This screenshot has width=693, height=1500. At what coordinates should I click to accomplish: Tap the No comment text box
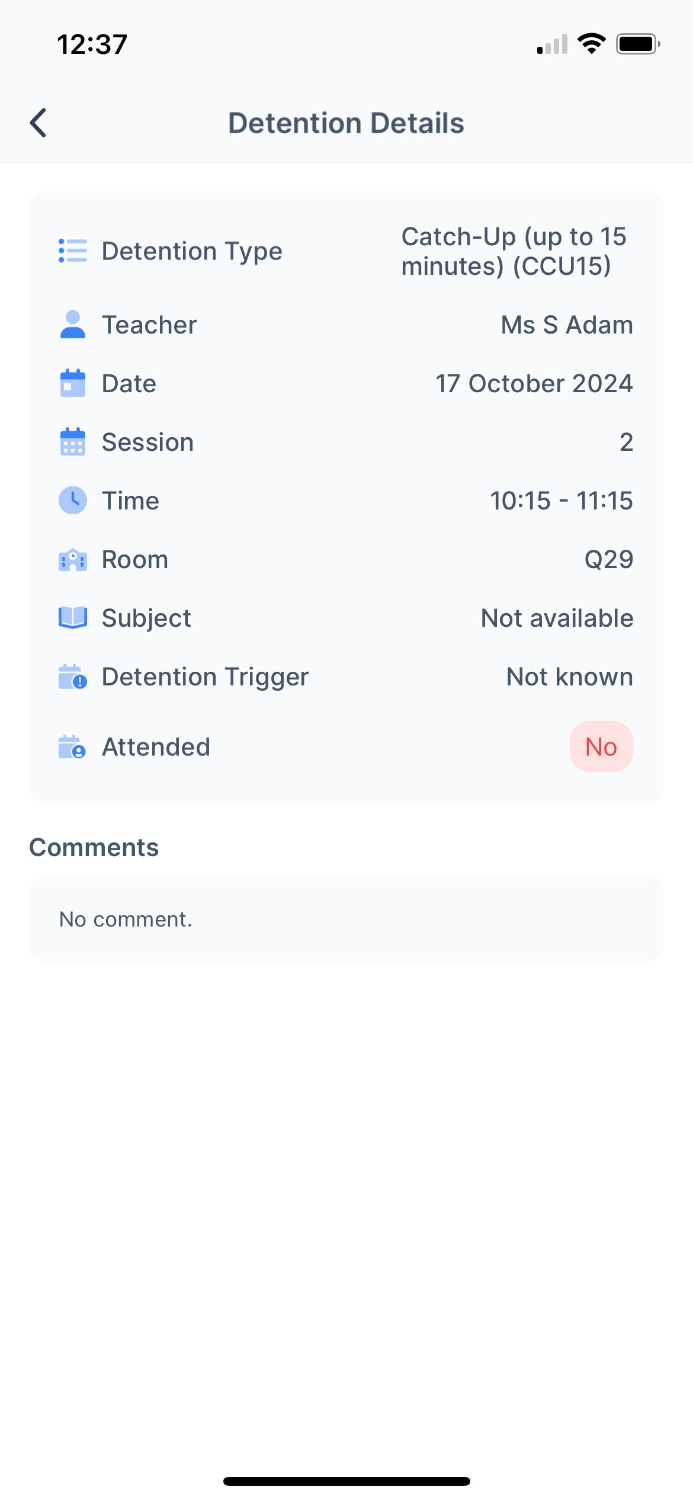click(x=346, y=919)
